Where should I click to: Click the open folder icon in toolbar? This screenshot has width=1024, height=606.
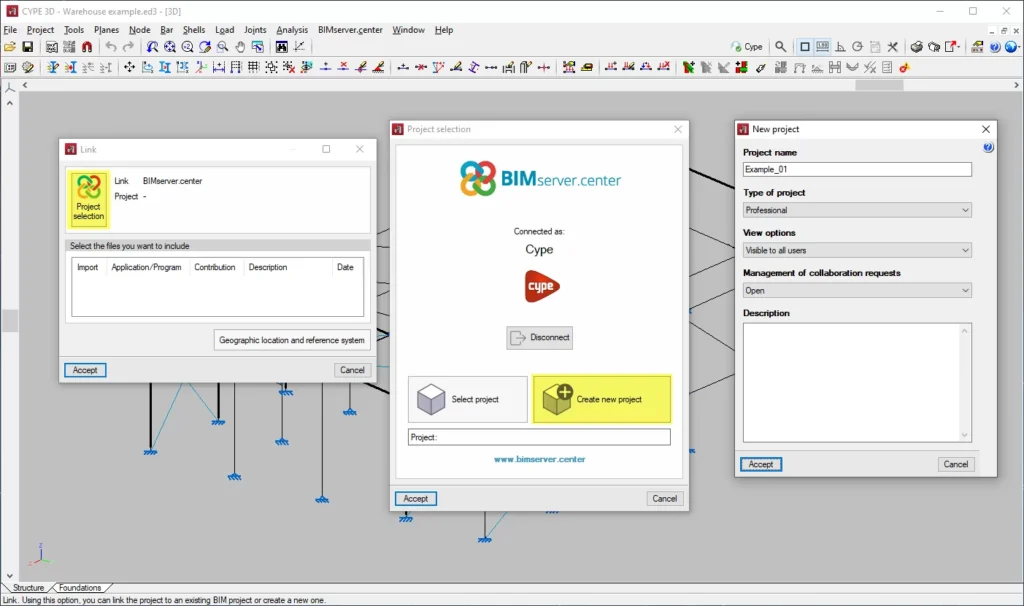pos(10,47)
